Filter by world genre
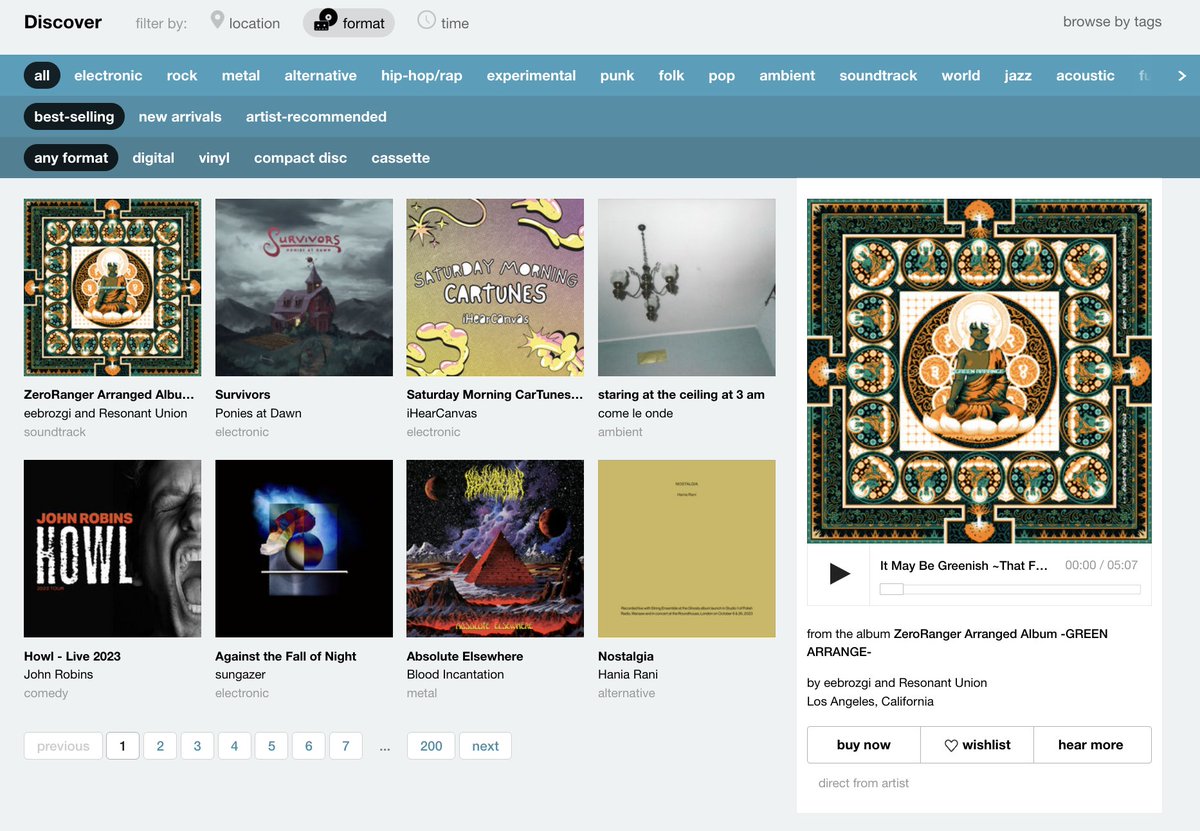Viewport: 1200px width, 831px height. pos(961,75)
